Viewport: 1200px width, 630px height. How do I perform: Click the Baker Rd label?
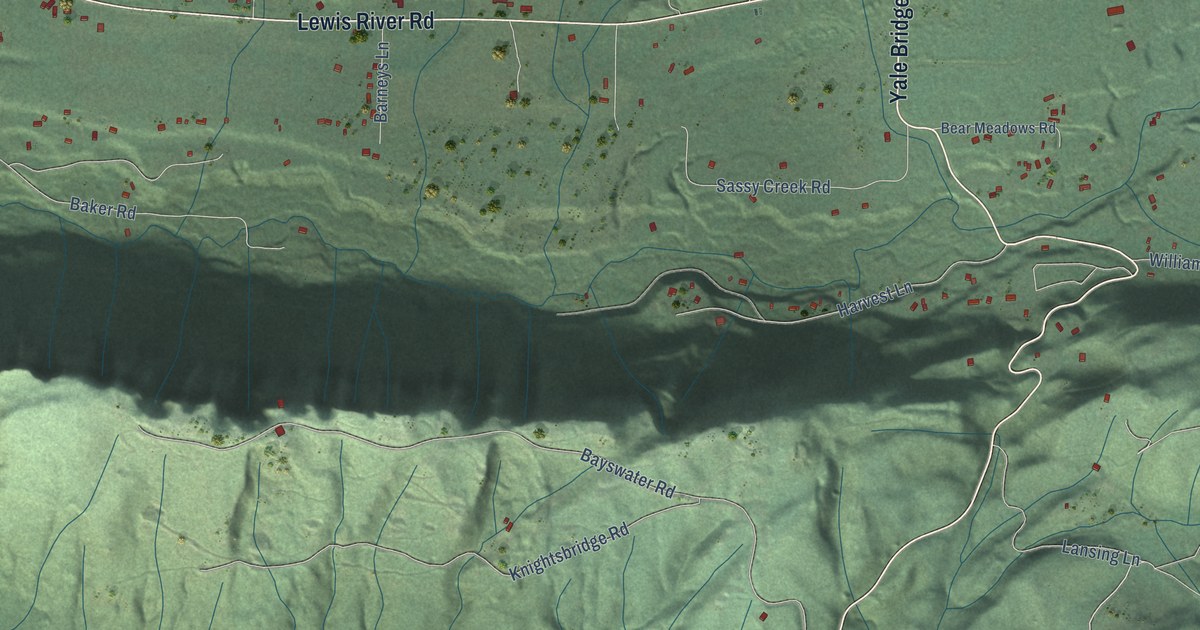(103, 209)
